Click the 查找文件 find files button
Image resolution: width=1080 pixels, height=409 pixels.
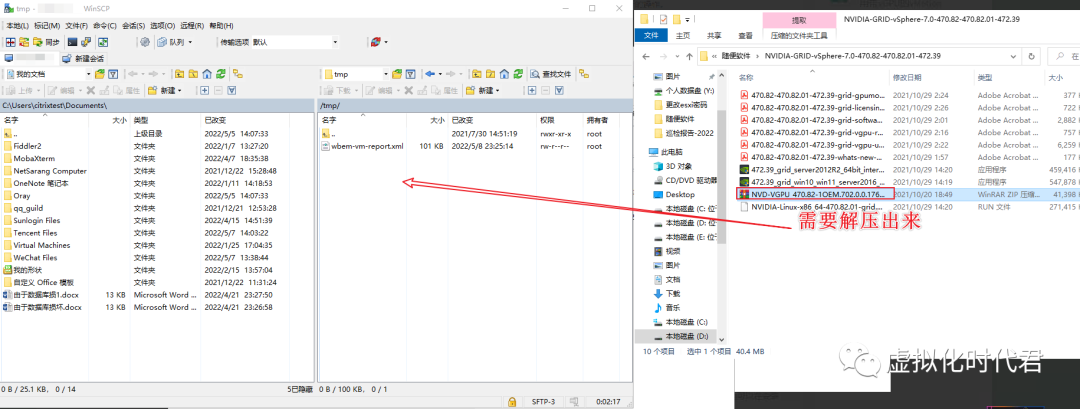(x=551, y=74)
